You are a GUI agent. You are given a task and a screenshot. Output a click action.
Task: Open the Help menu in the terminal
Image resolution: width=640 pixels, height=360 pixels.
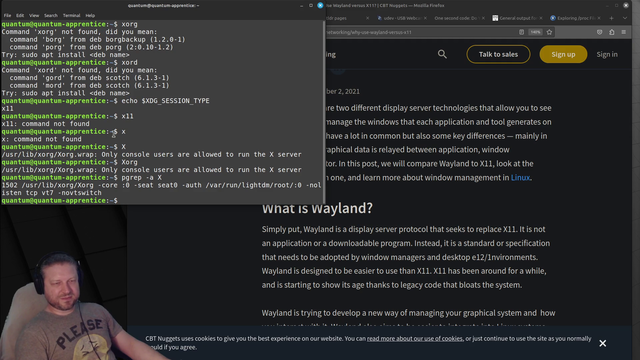90,16
